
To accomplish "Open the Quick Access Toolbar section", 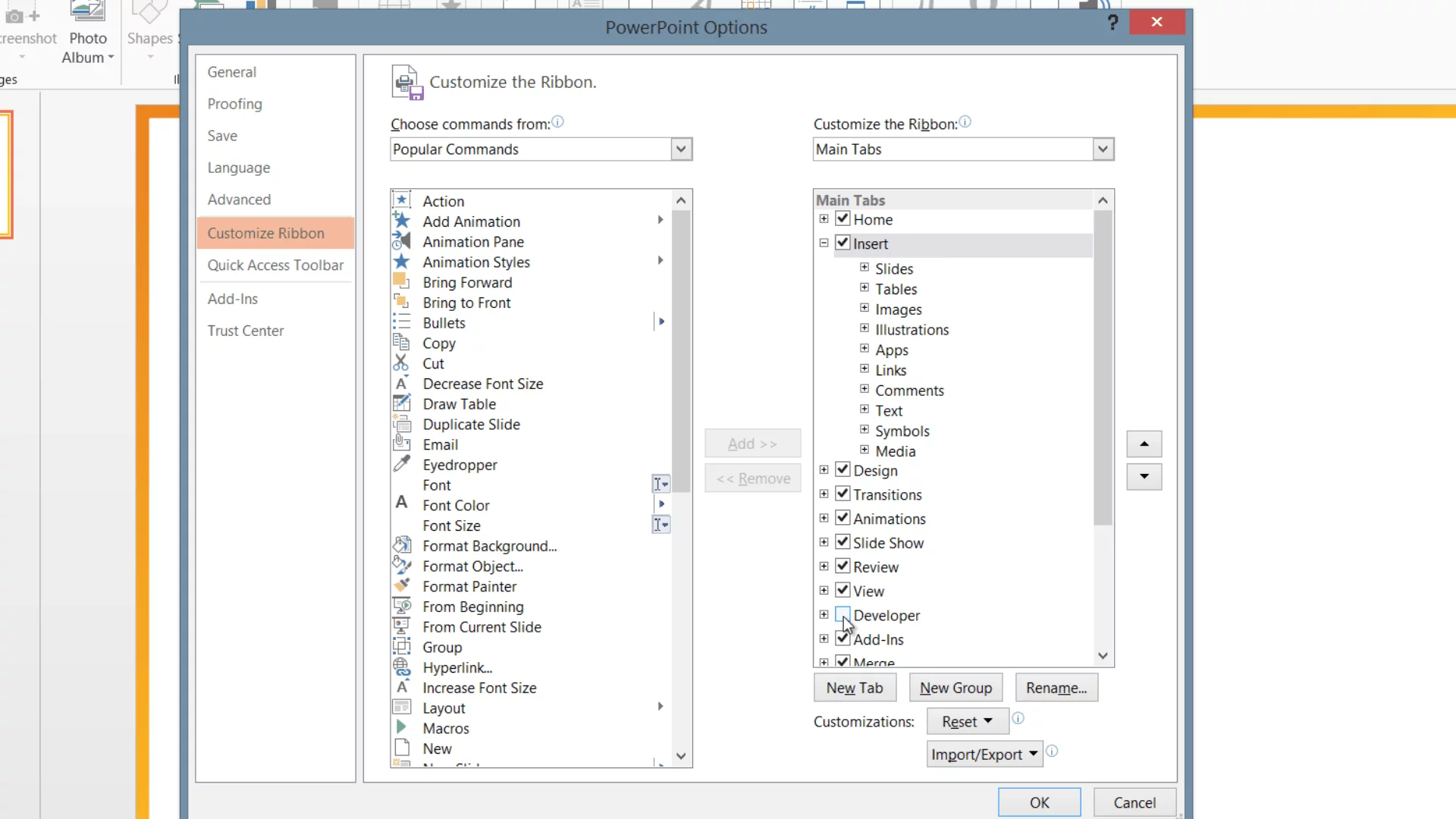I will (275, 265).
